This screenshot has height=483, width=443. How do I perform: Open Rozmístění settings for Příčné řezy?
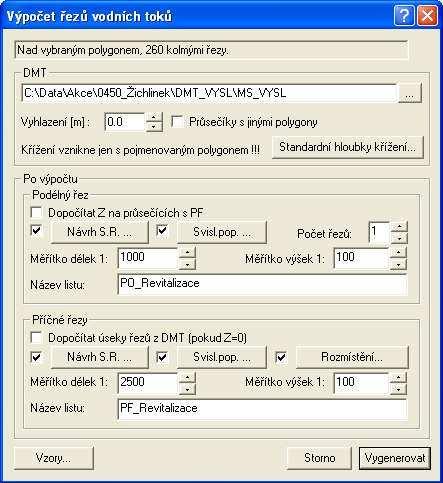pyautogui.click(x=352, y=357)
